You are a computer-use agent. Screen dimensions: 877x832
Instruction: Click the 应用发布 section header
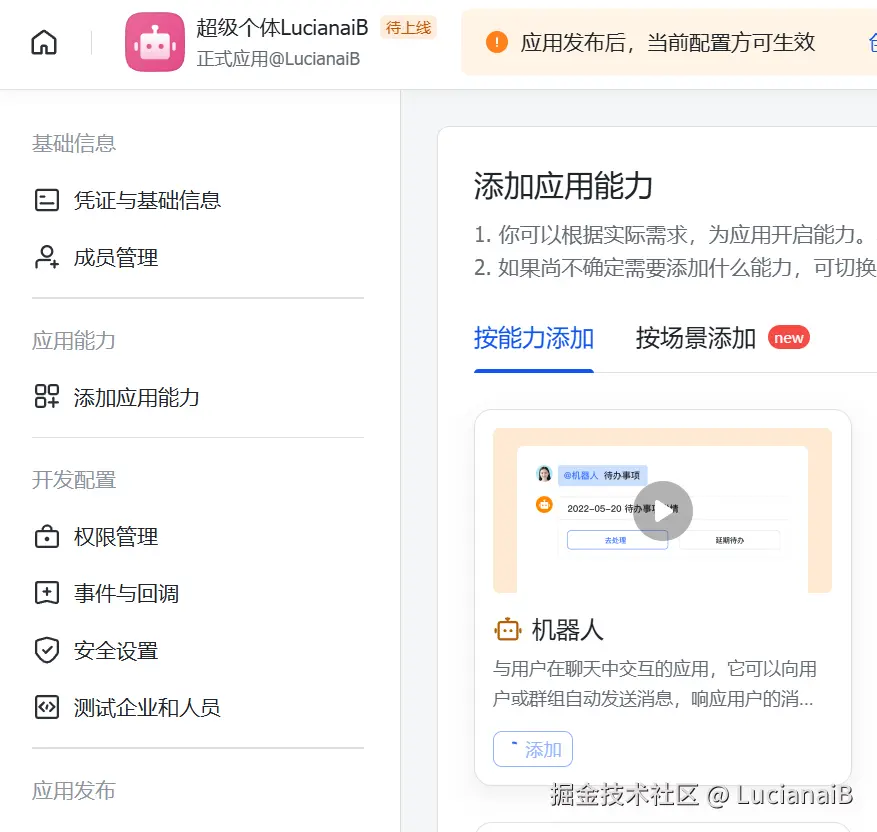tap(74, 791)
